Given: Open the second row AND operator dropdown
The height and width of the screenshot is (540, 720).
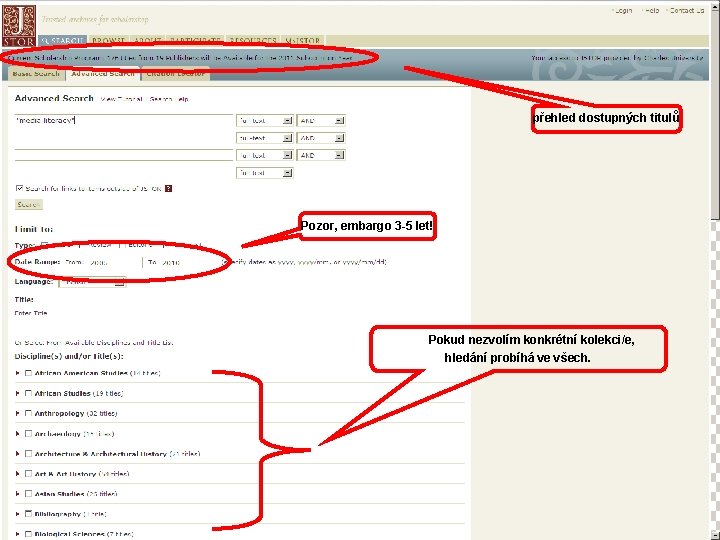Looking at the screenshot, I should click(321, 138).
